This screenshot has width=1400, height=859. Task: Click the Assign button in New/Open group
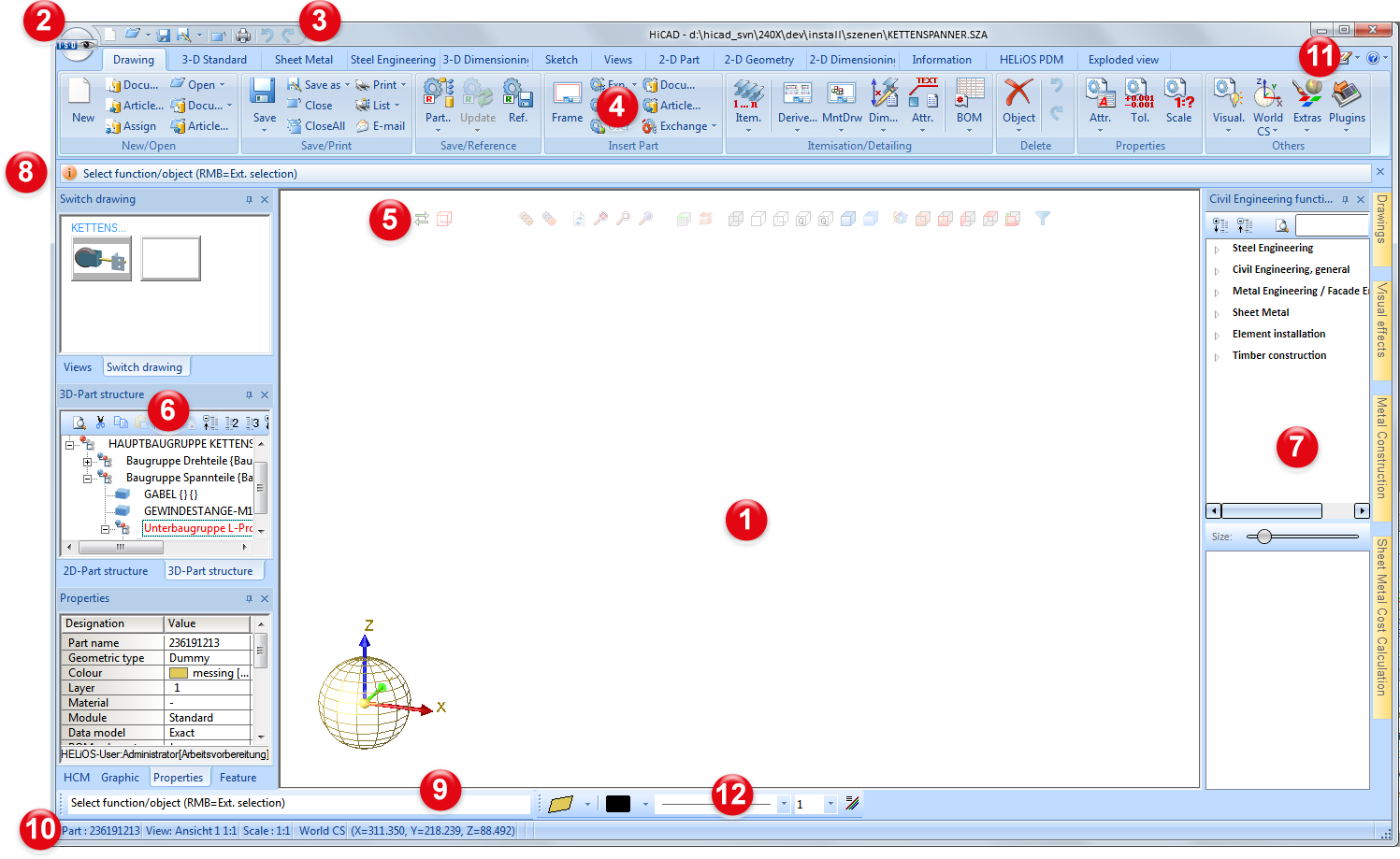pos(131,126)
